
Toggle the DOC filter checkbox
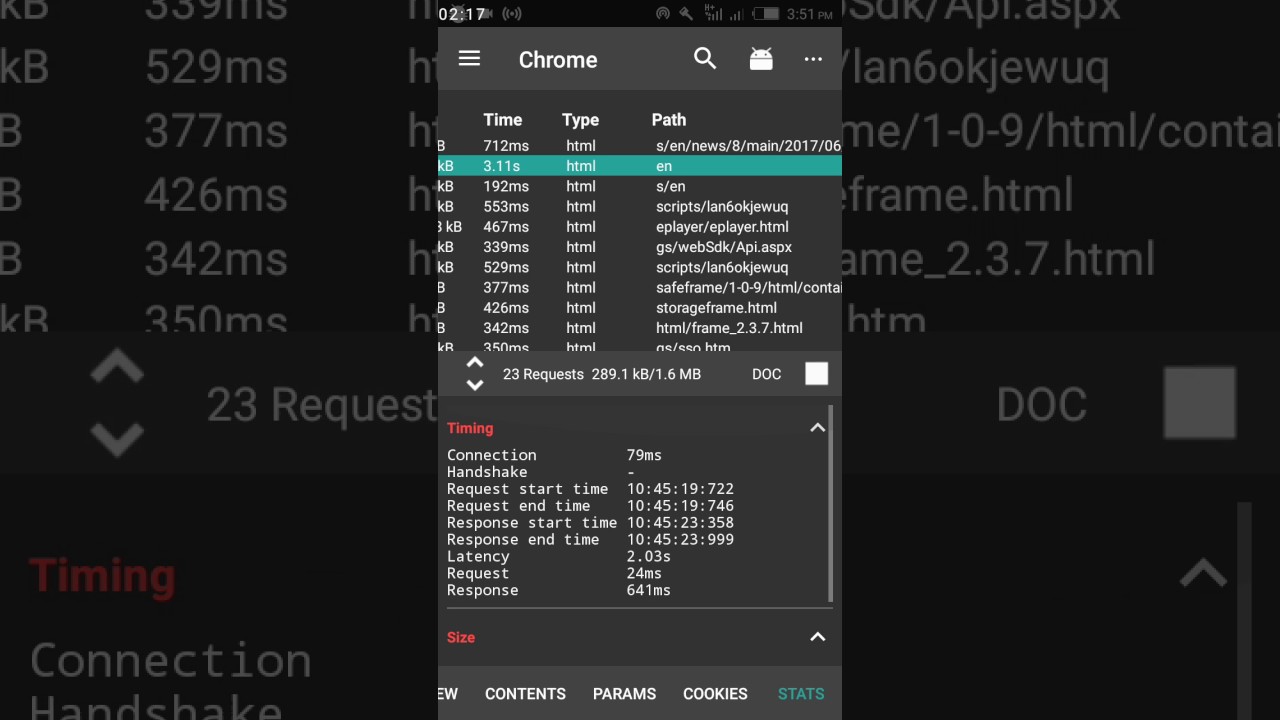click(817, 374)
